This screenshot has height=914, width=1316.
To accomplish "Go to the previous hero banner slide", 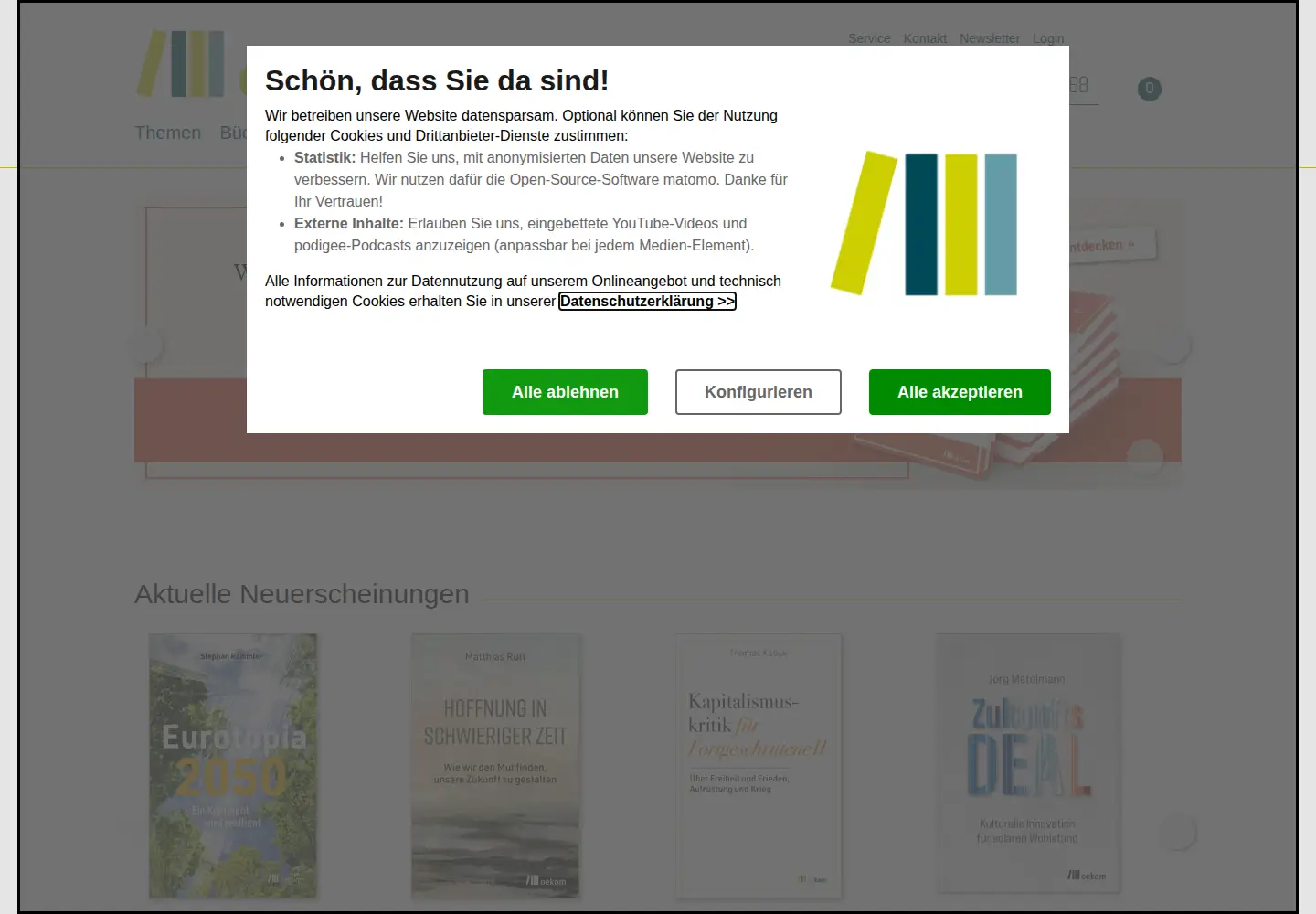I will pos(146,345).
